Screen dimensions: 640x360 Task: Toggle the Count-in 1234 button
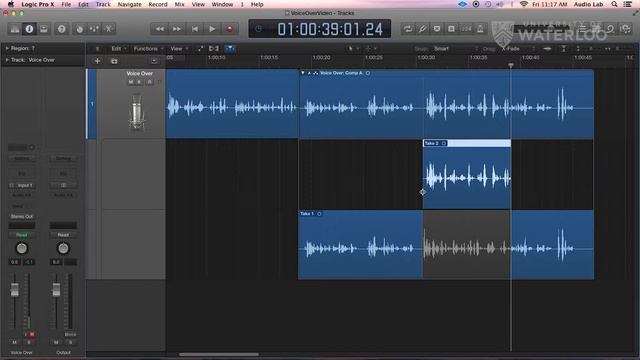click(x=466, y=29)
